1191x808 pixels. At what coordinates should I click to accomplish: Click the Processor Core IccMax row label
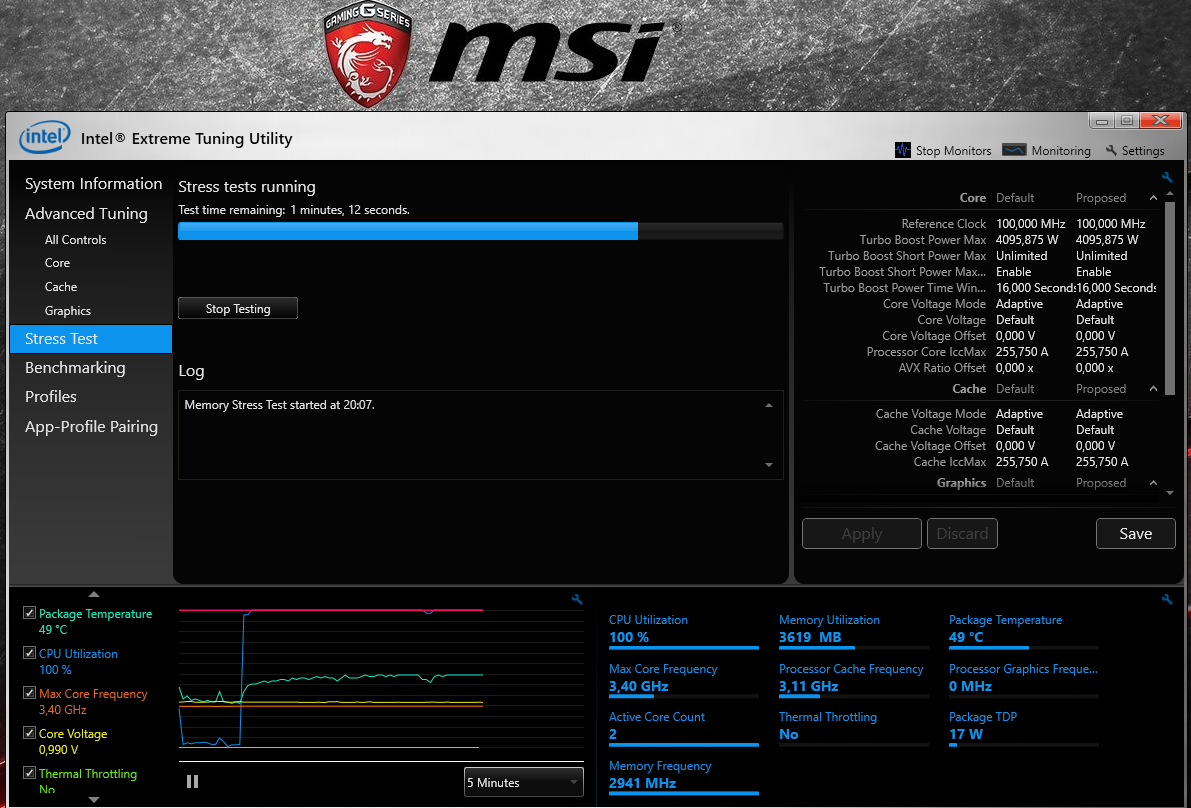click(927, 352)
